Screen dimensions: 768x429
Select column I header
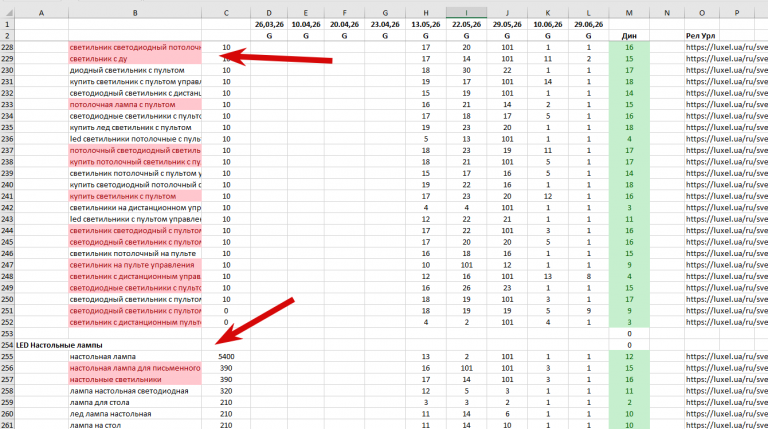[x=466, y=13]
